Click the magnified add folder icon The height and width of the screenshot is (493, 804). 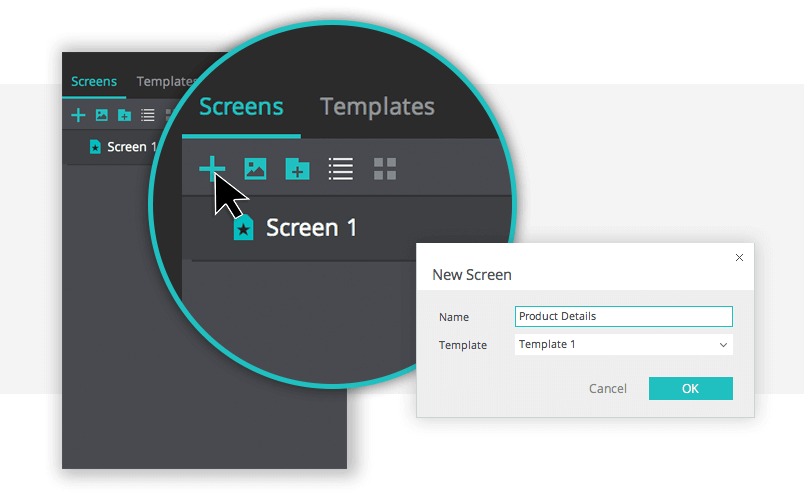[297, 169]
